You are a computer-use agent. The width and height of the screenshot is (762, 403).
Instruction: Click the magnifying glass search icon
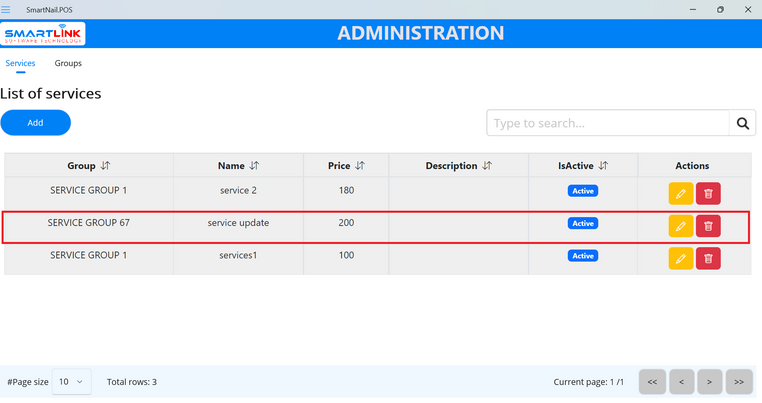point(742,123)
